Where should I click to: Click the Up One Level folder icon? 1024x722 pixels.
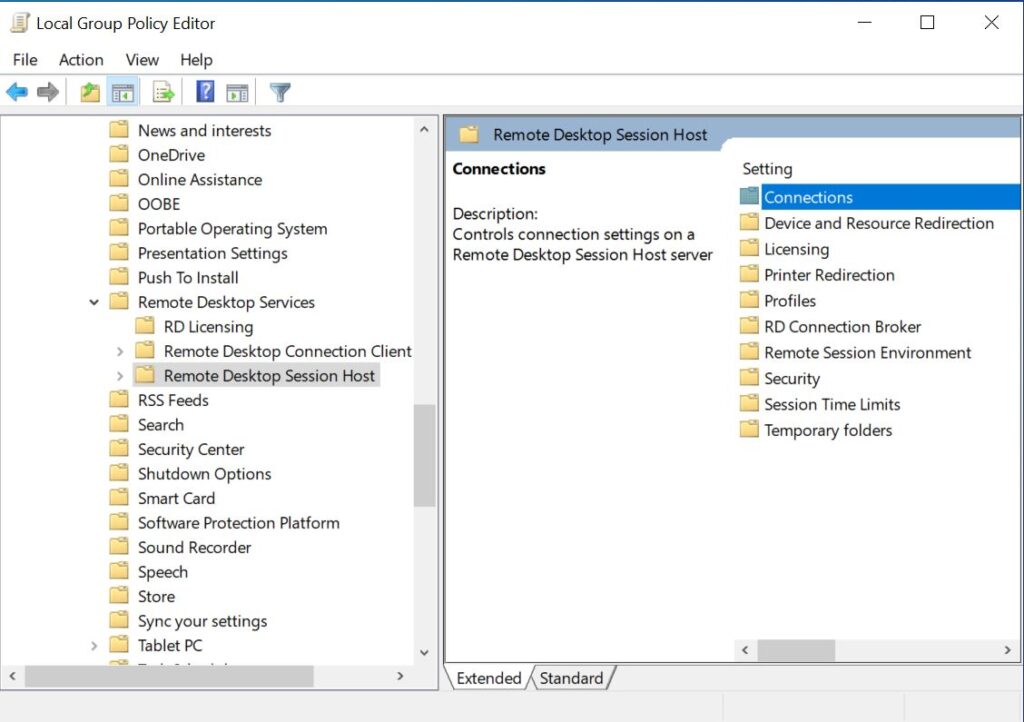[88, 91]
